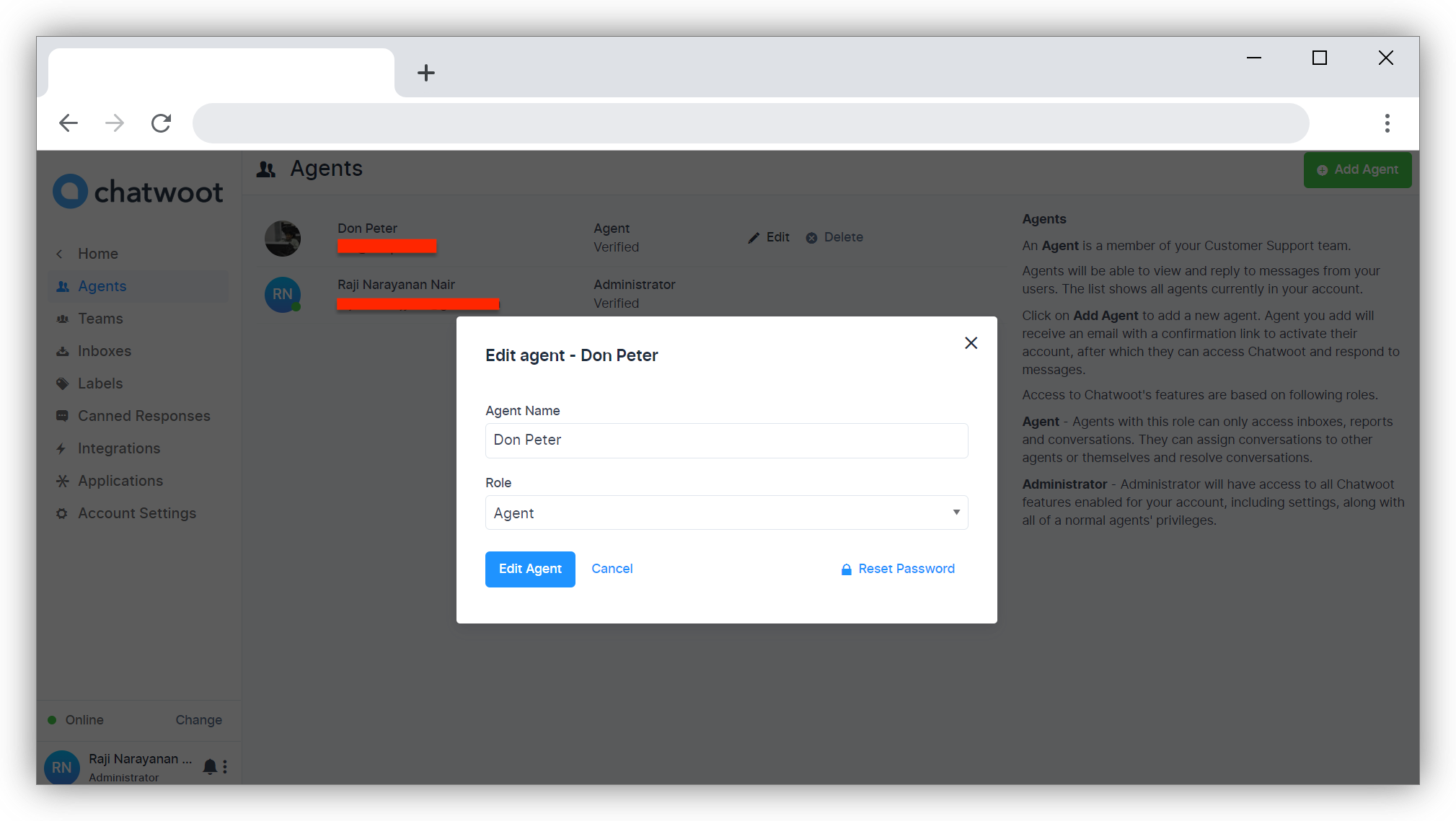1456x821 pixels.
Task: Click Cancel to dismiss dialog
Action: 612,568
